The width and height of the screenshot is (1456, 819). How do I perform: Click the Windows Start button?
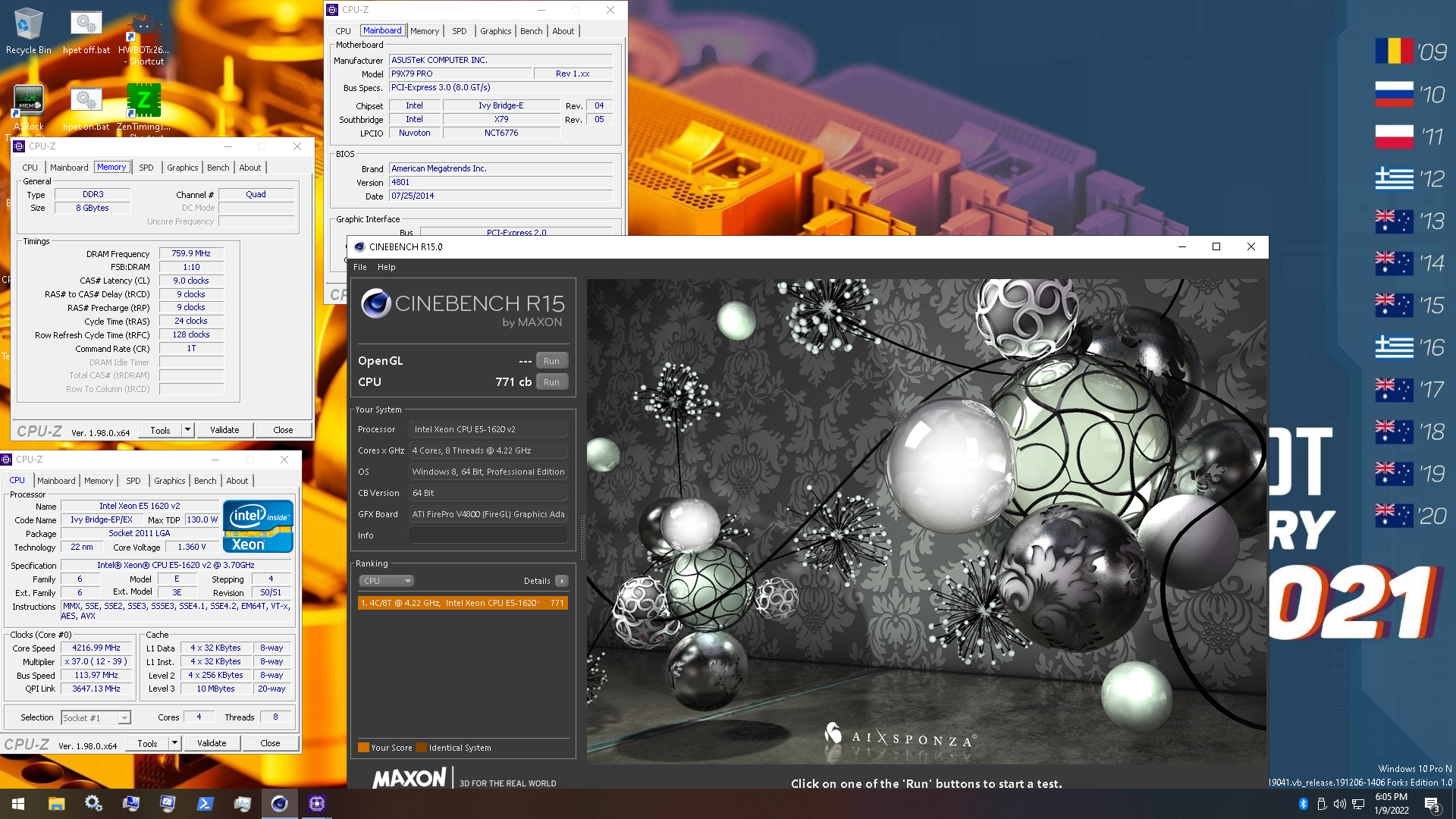(18, 804)
